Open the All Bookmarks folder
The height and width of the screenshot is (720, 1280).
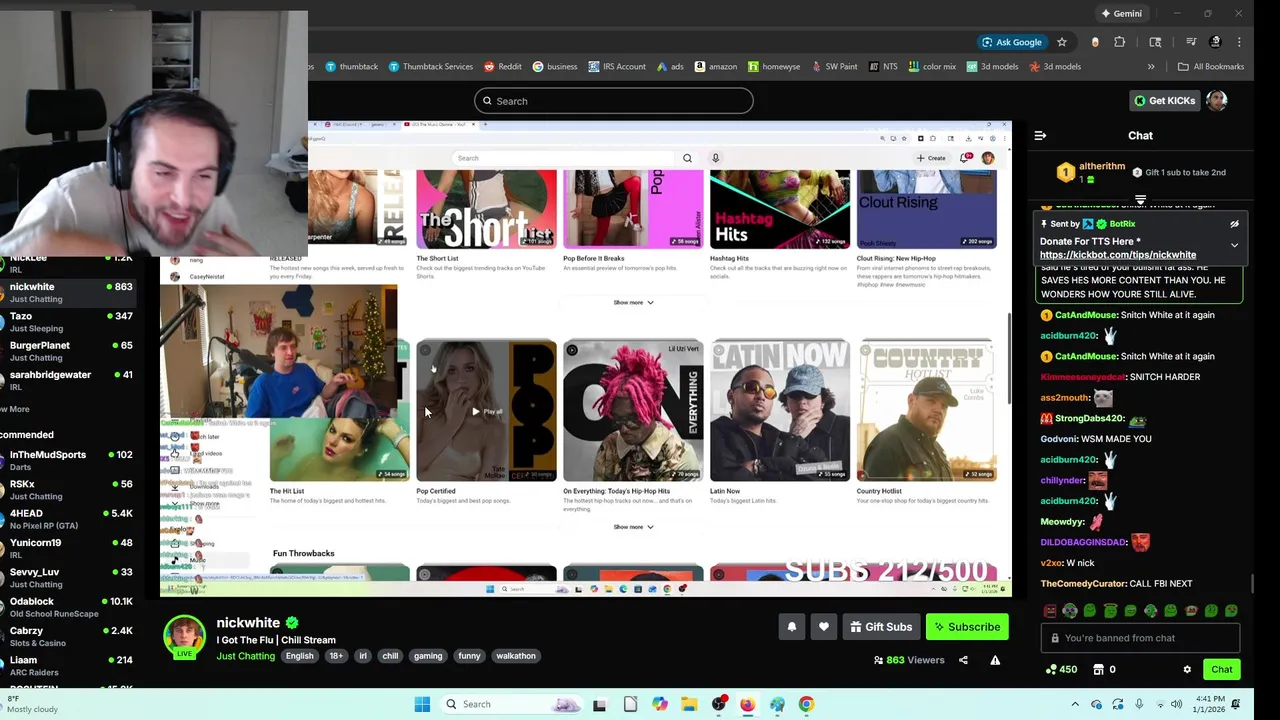[1210, 67]
